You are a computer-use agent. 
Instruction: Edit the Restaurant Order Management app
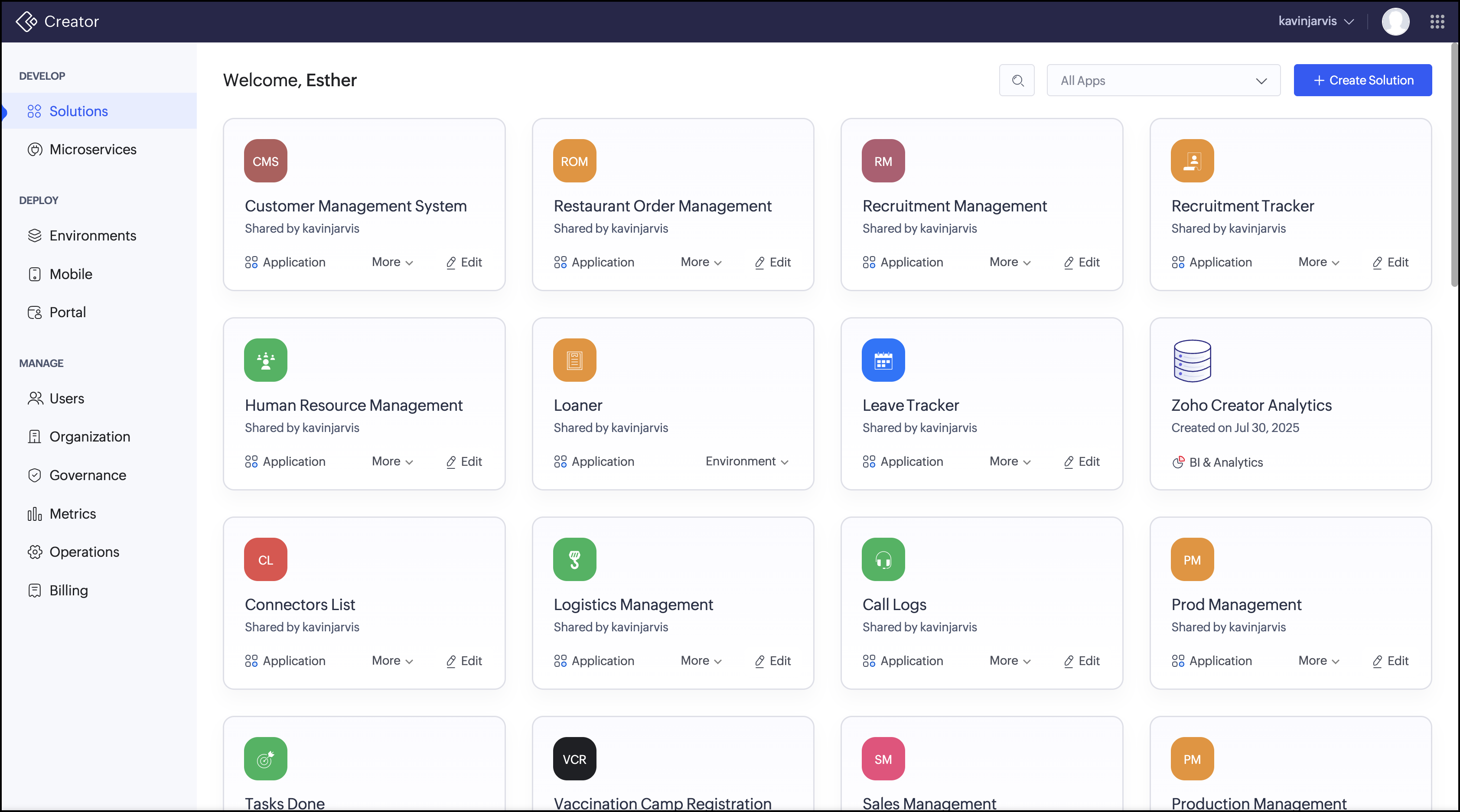tap(773, 262)
